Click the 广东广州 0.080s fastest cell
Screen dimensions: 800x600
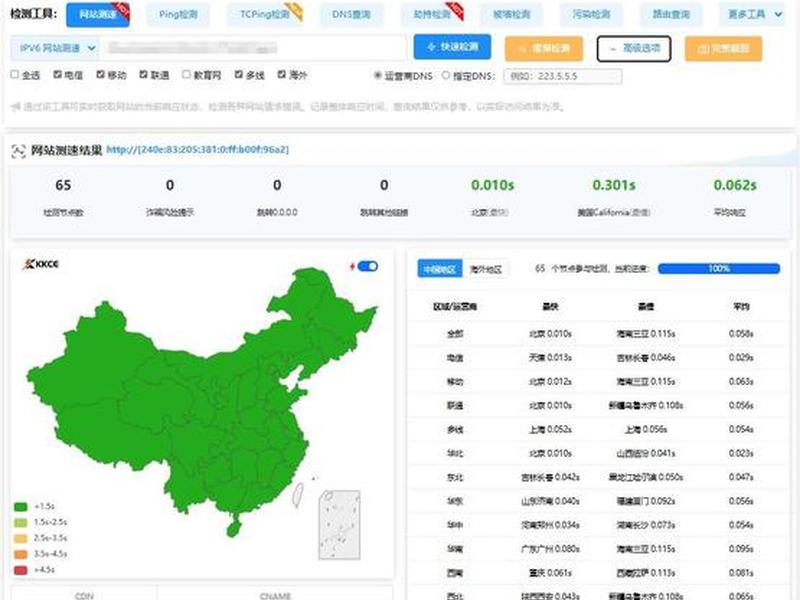coord(550,549)
